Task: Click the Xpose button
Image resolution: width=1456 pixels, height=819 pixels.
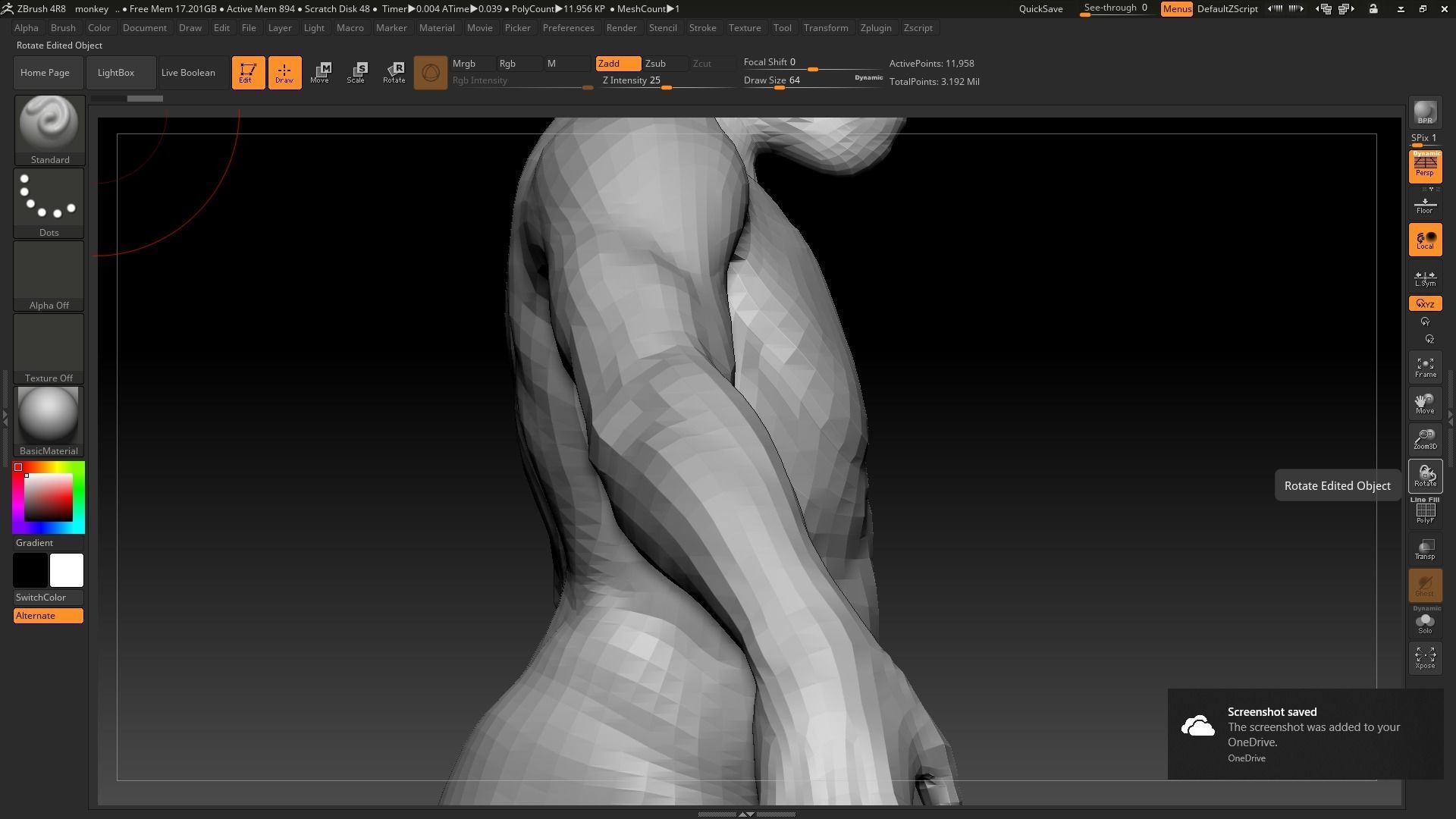Action: click(1425, 657)
